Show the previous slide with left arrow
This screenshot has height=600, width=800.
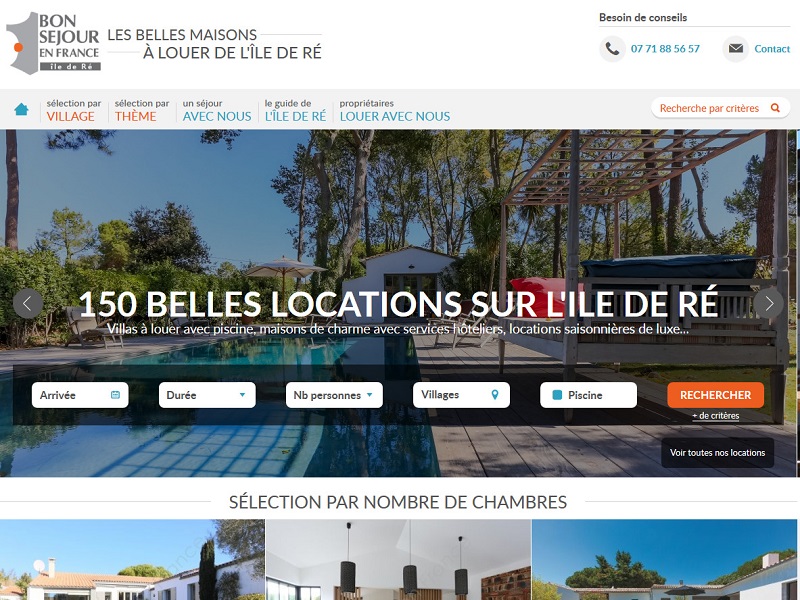click(x=28, y=304)
